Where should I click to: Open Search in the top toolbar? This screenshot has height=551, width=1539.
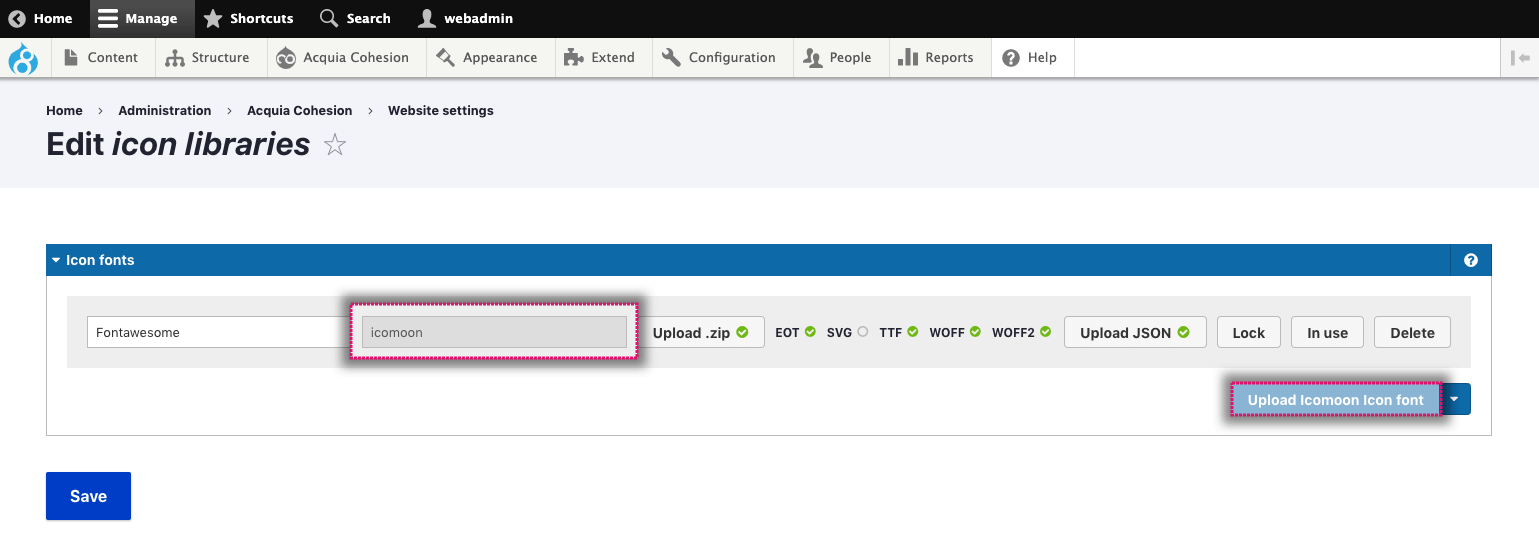pos(355,18)
